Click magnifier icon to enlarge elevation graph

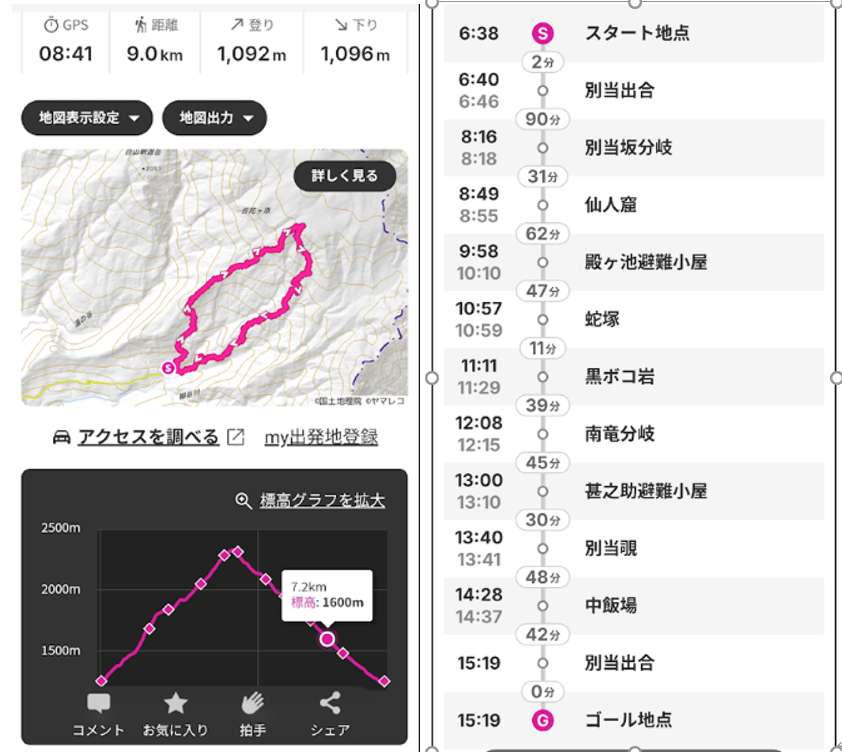(x=243, y=501)
